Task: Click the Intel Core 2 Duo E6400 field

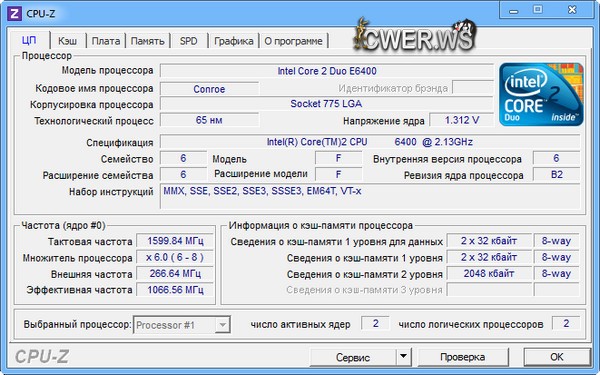Action: click(327, 71)
